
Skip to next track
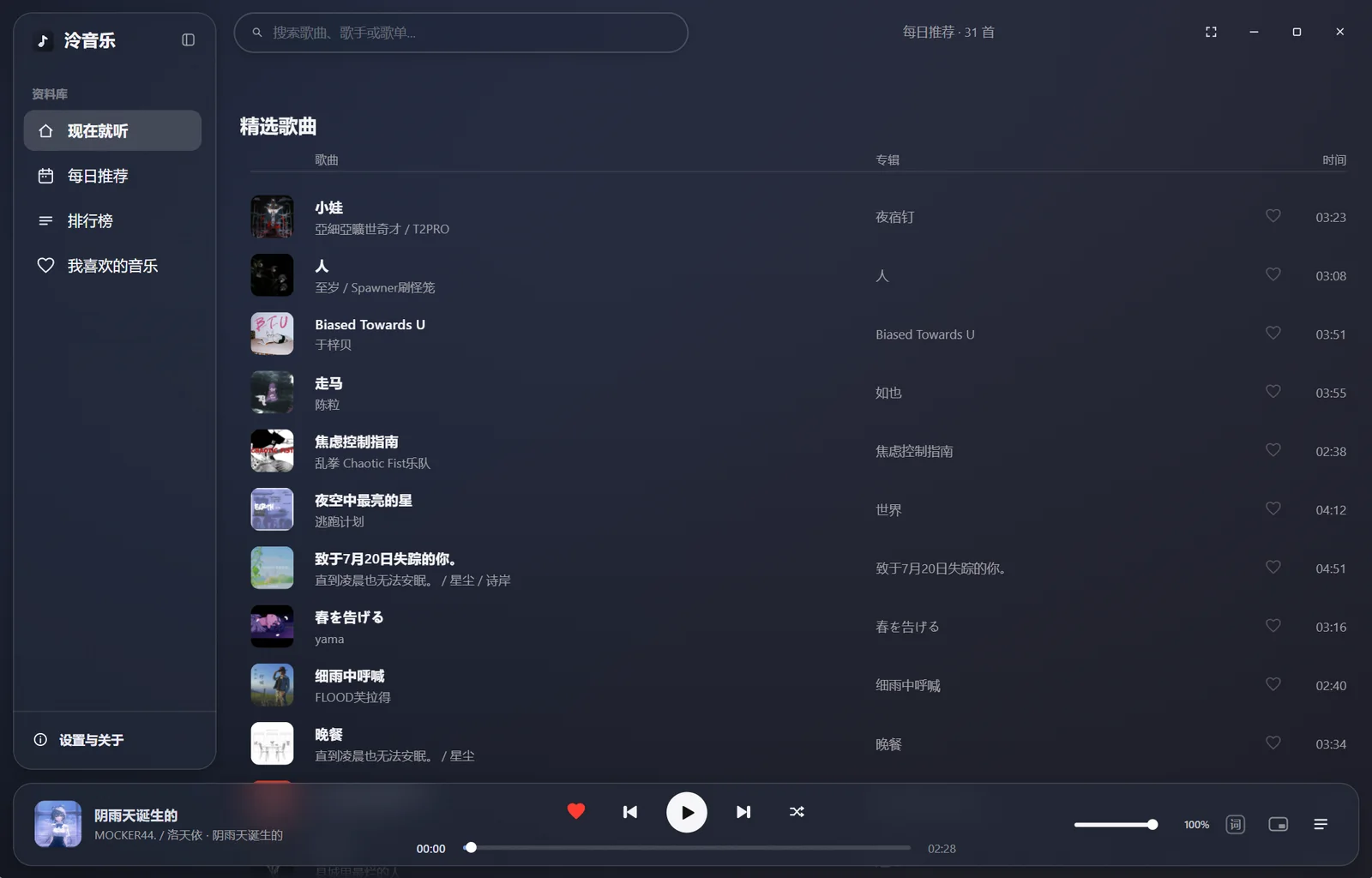coord(743,812)
